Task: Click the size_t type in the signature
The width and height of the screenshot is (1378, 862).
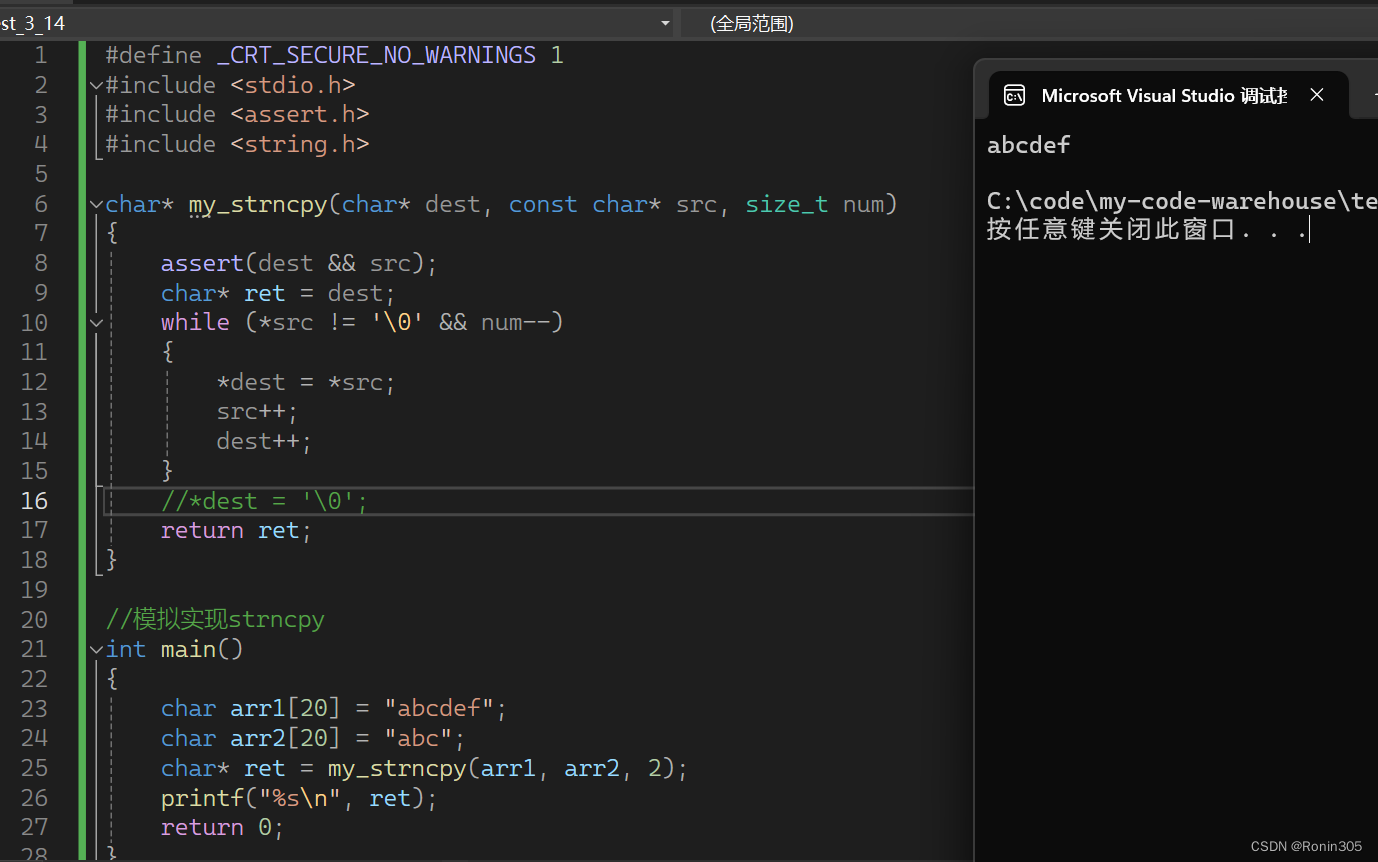Action: (x=787, y=204)
